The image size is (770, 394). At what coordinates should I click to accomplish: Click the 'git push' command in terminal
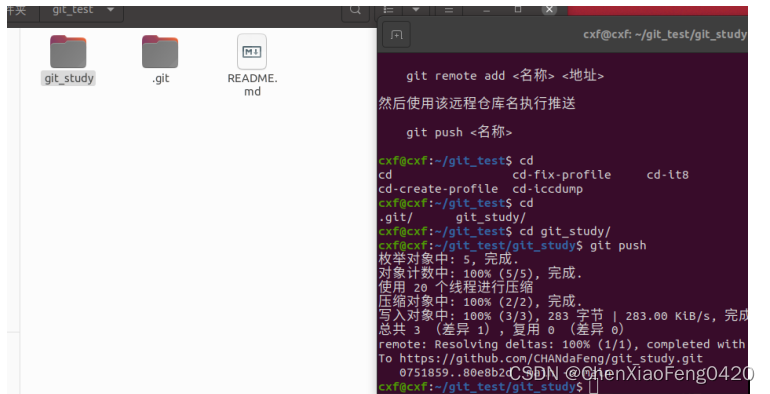pos(618,246)
